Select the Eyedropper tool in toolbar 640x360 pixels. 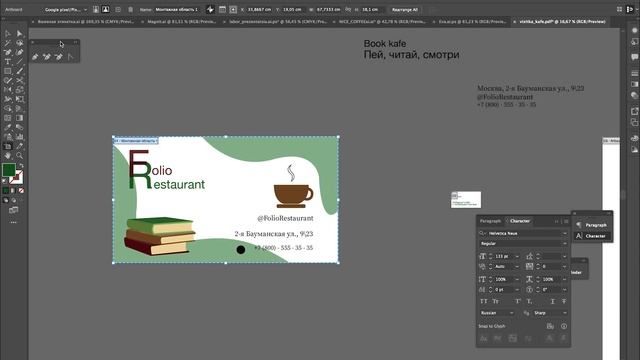(x=8, y=127)
